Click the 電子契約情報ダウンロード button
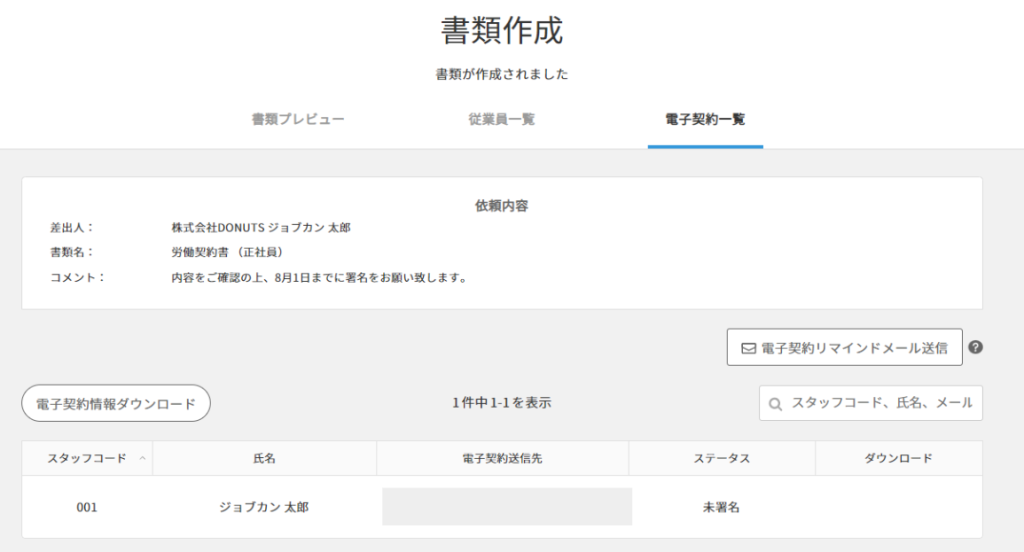 pos(116,404)
